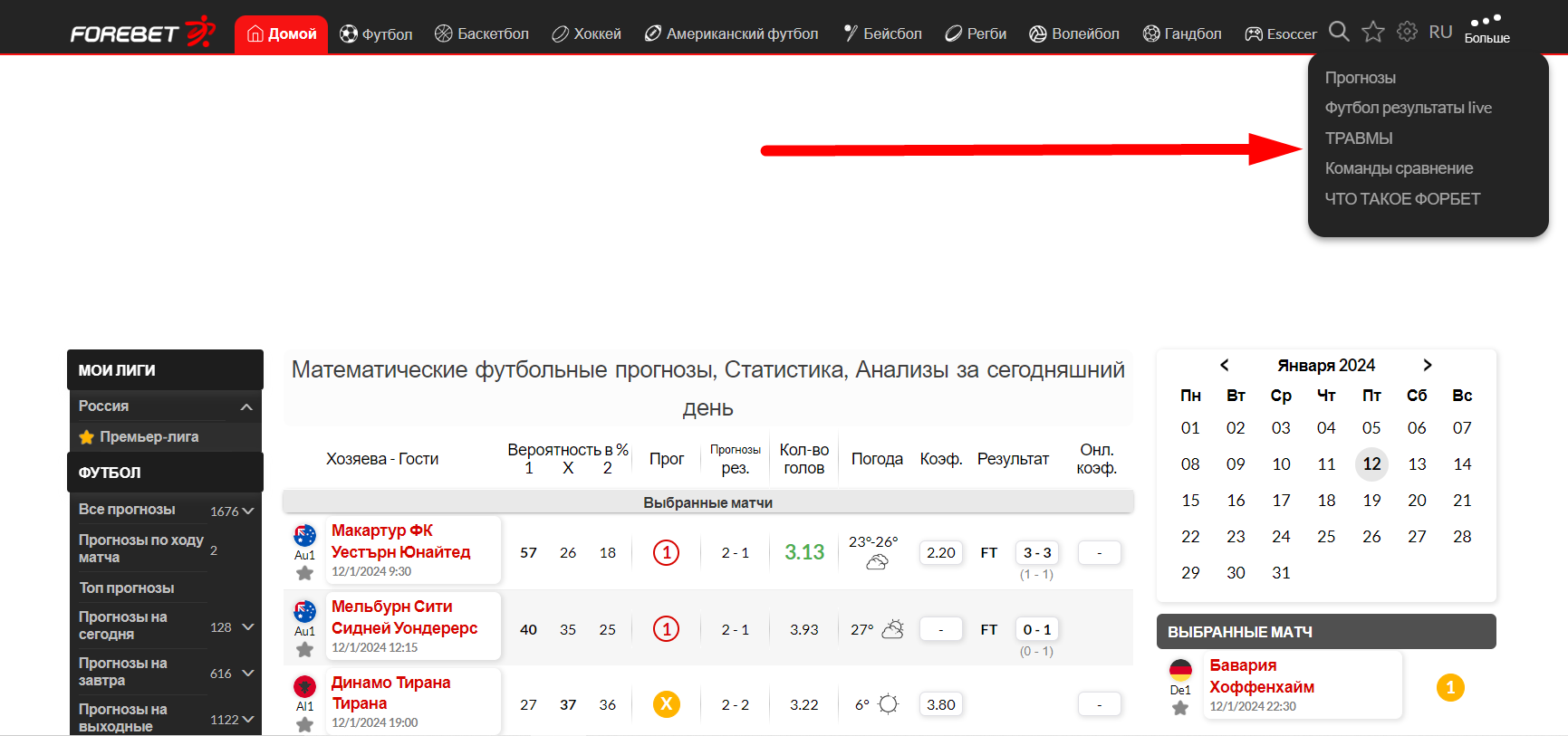Select date 19 in the calendar
1568x736 pixels.
pos(1371,501)
